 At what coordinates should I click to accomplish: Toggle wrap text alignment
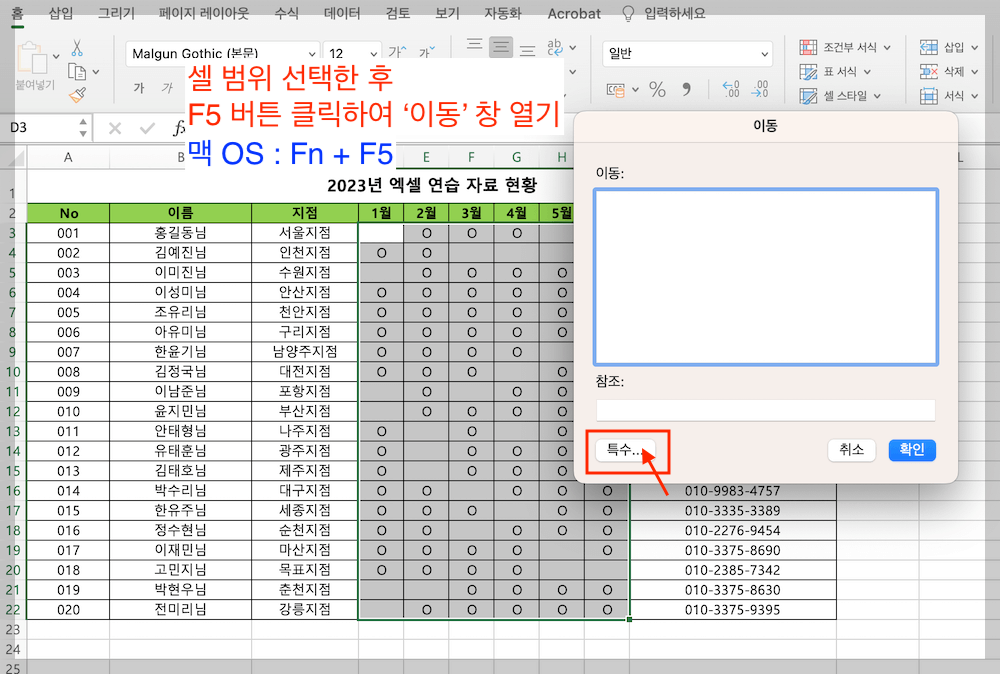(556, 48)
